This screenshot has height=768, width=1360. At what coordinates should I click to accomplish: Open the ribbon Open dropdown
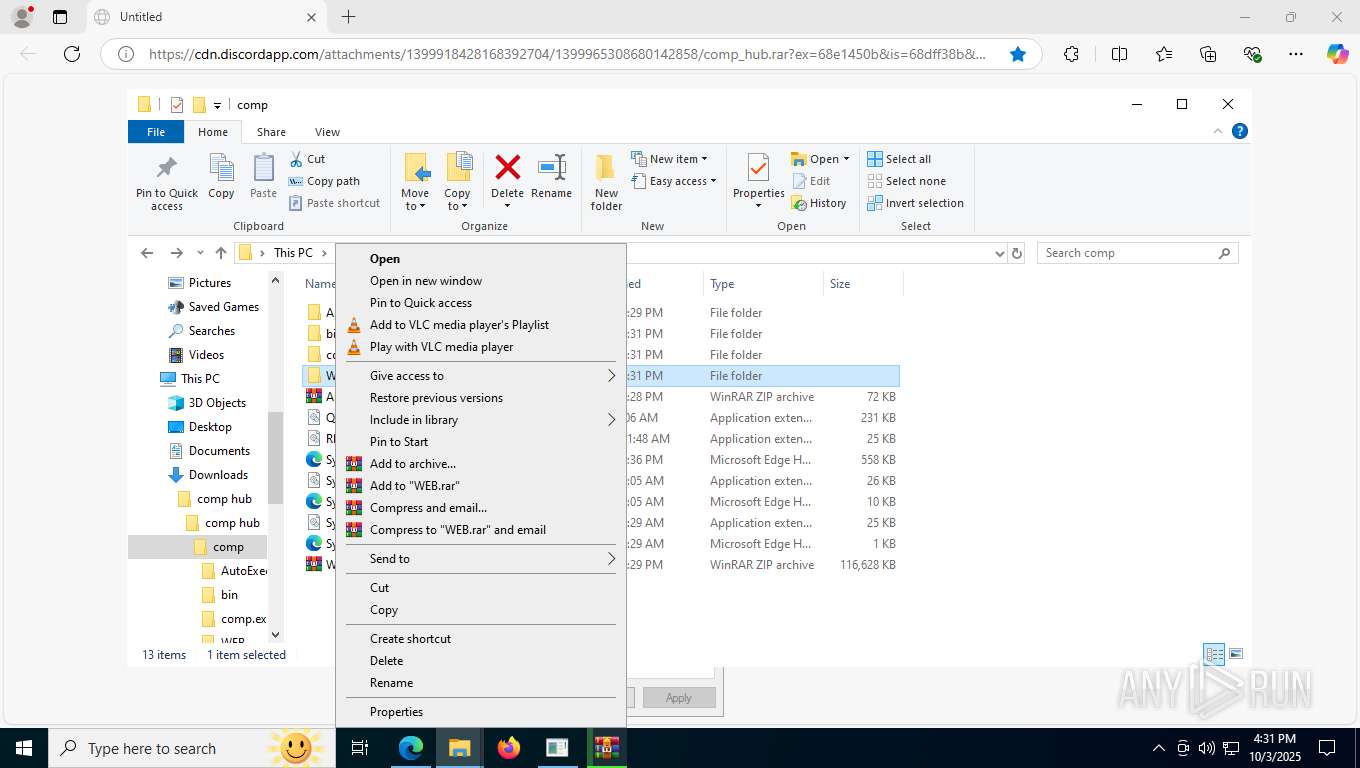click(x=820, y=159)
